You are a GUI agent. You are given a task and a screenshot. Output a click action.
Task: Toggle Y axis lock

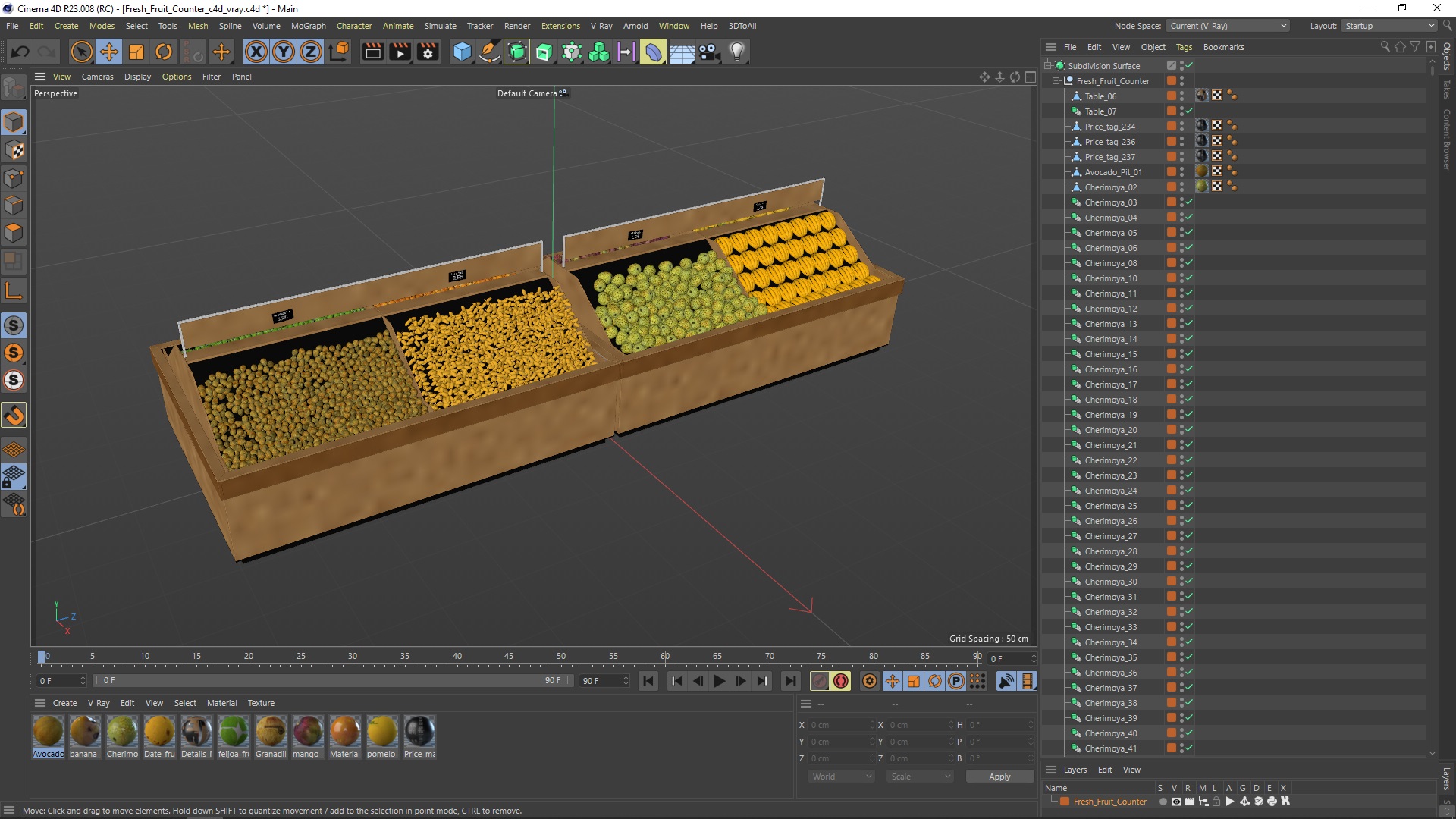coord(284,52)
